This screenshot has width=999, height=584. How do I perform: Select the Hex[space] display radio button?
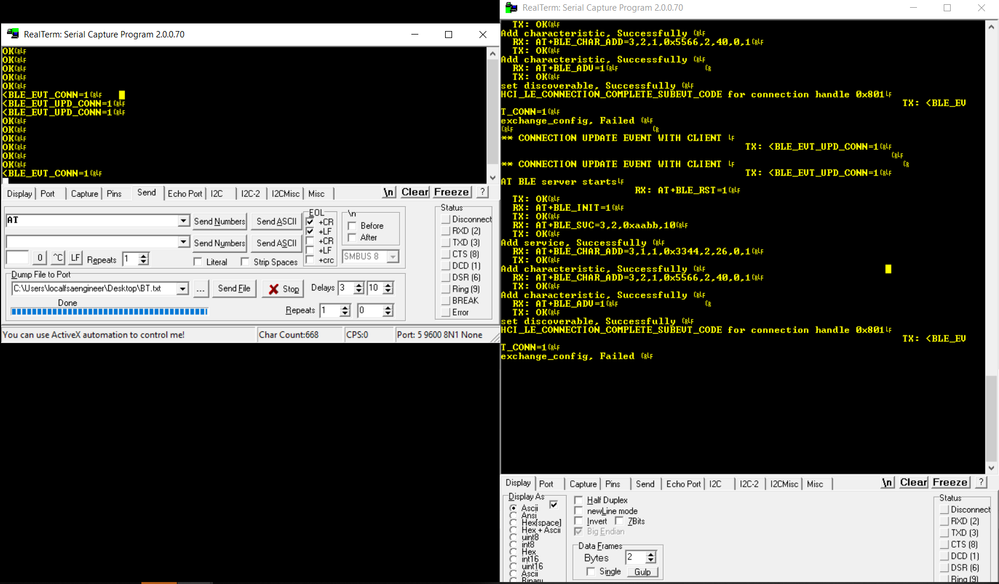[x=514, y=522]
